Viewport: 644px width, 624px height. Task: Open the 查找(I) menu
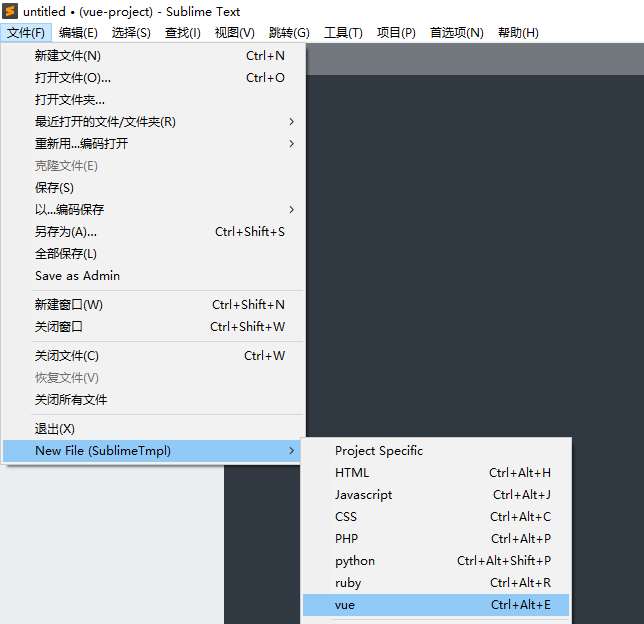pos(183,32)
